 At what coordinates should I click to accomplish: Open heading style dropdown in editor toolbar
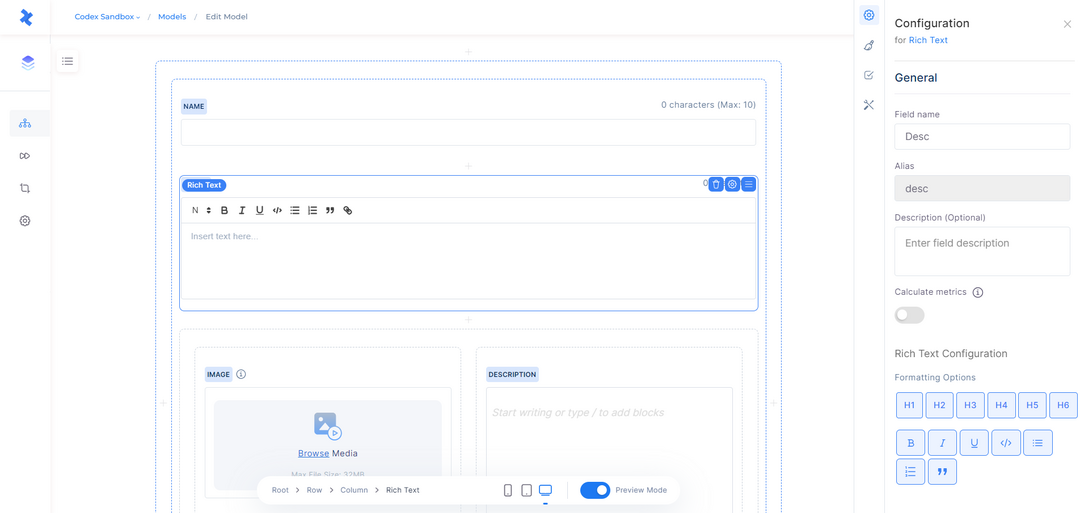coord(201,211)
